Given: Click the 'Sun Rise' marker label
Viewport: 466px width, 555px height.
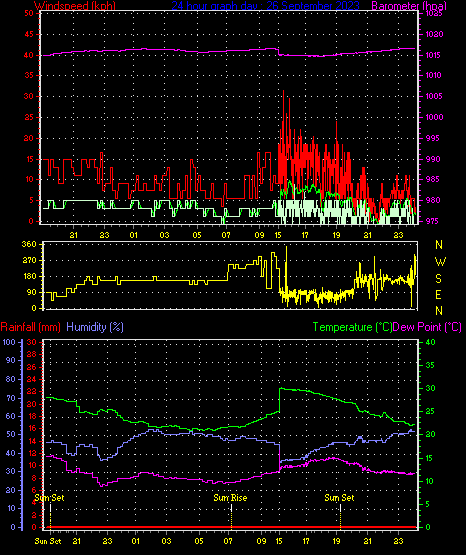Looking at the screenshot, I should click(230, 498).
